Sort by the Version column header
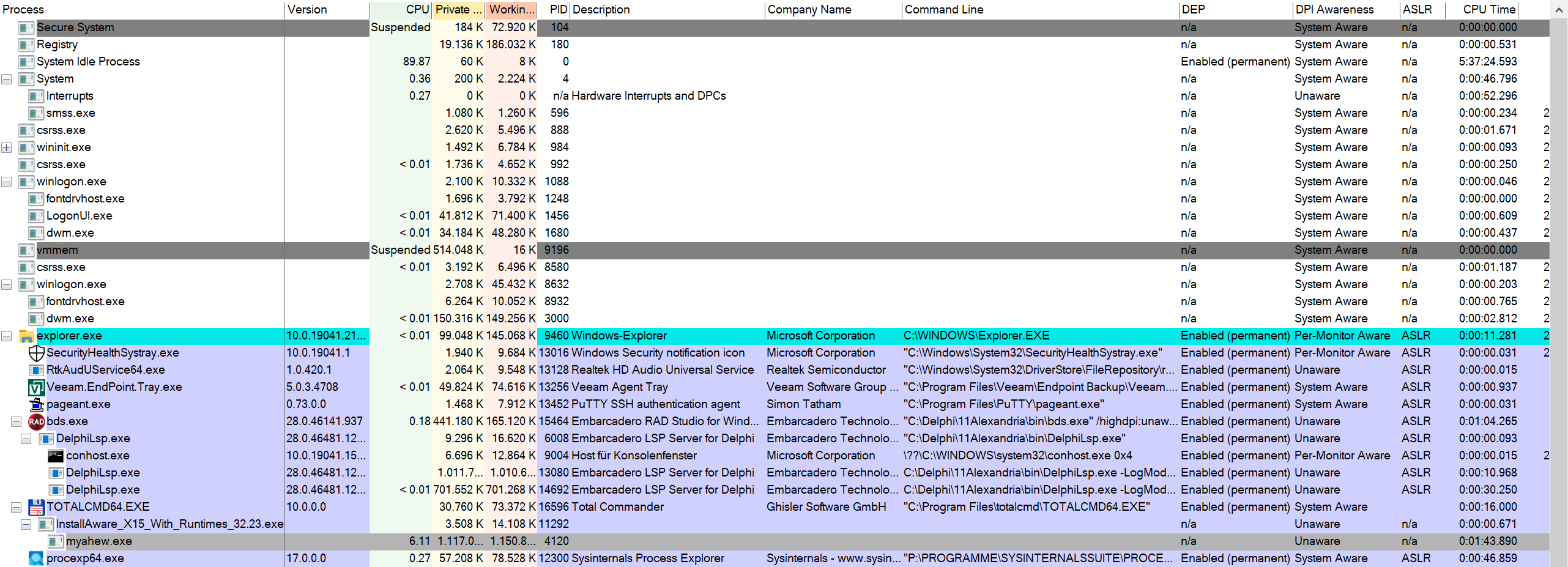 [327, 9]
